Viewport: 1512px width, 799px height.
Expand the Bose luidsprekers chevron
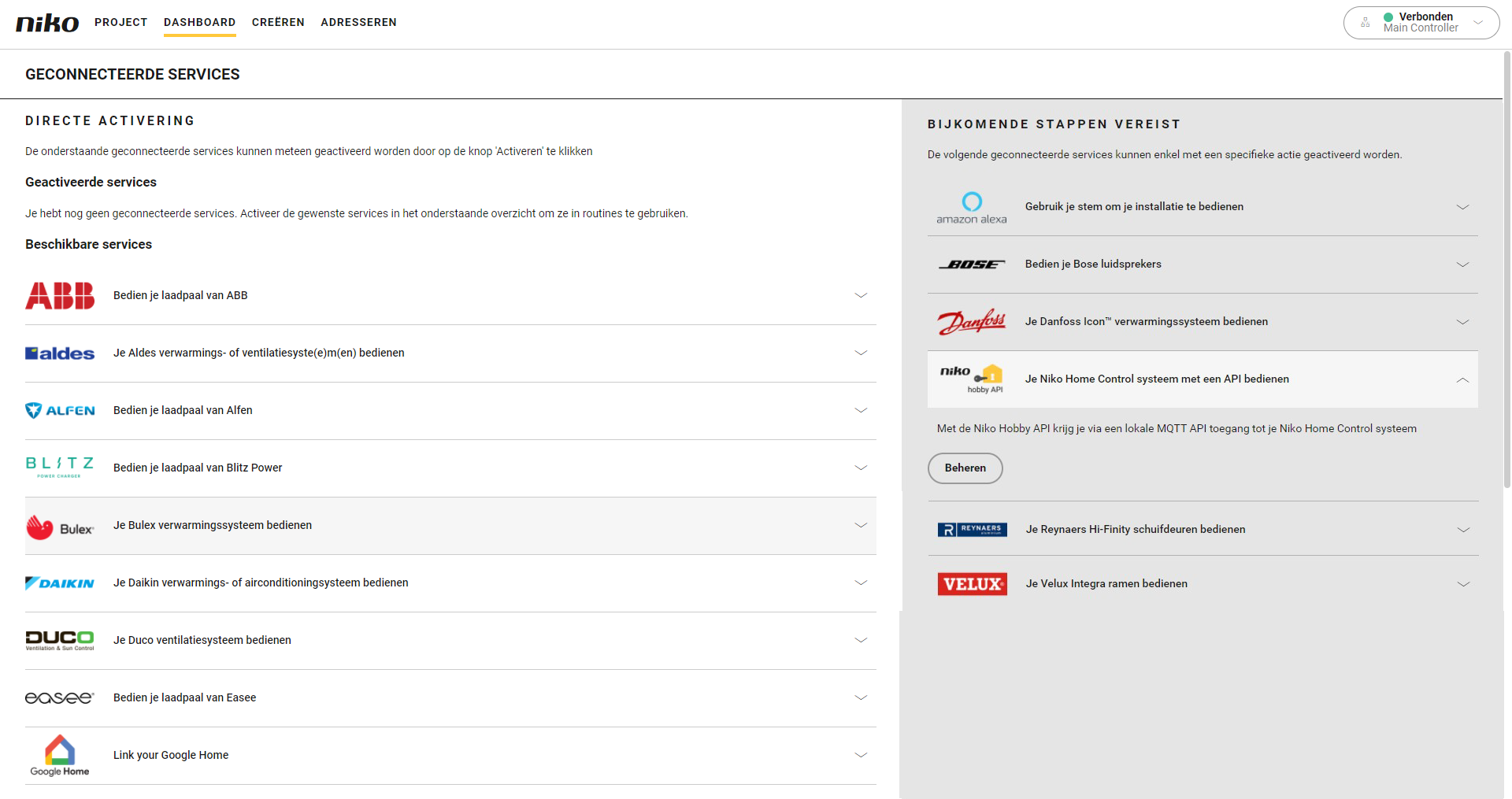pos(1462,264)
